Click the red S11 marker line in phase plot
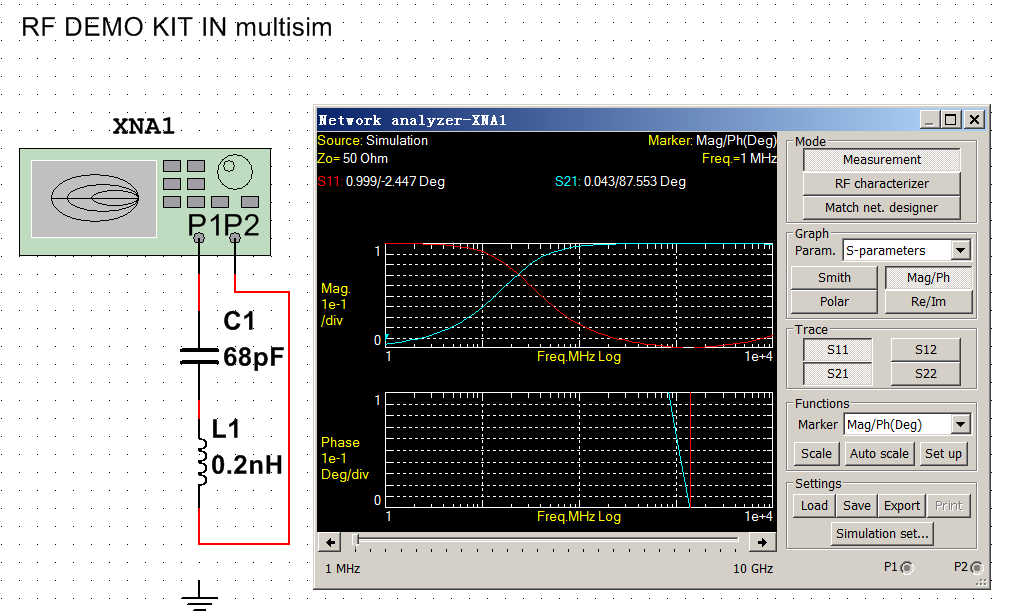This screenshot has width=1009, height=615. (x=690, y=449)
